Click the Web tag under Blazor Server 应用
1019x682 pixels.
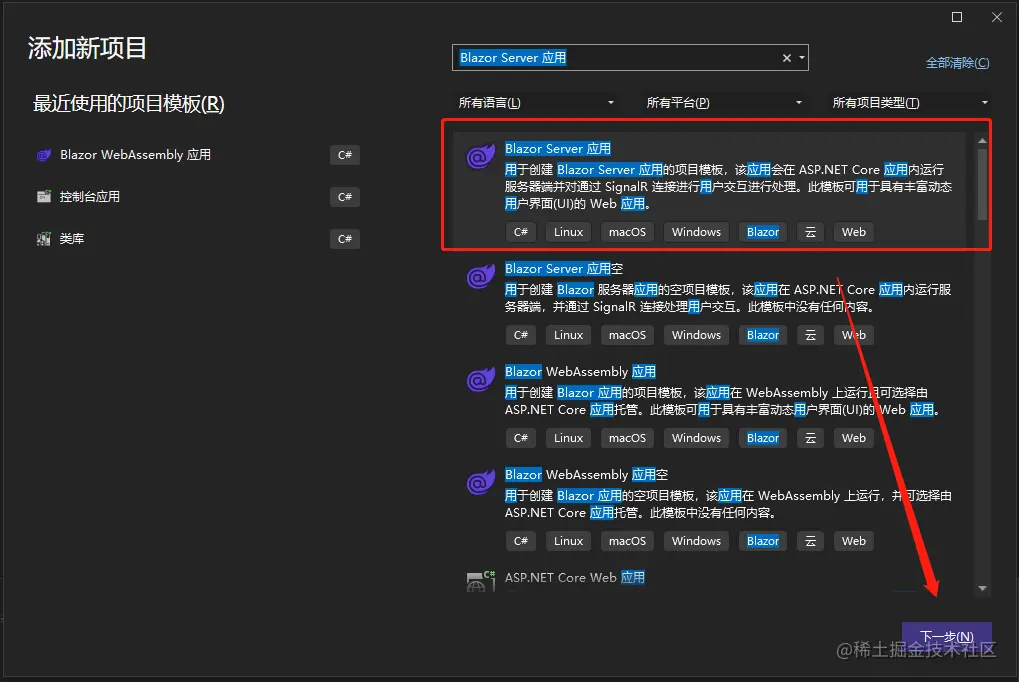(853, 232)
